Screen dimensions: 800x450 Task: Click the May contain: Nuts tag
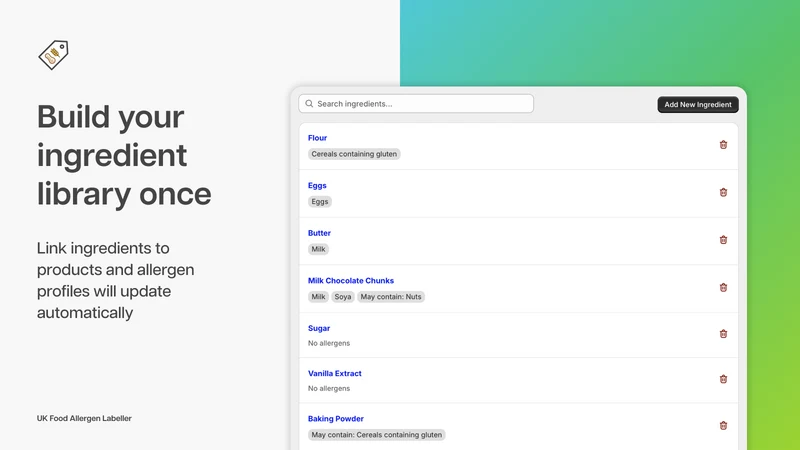[x=391, y=296]
